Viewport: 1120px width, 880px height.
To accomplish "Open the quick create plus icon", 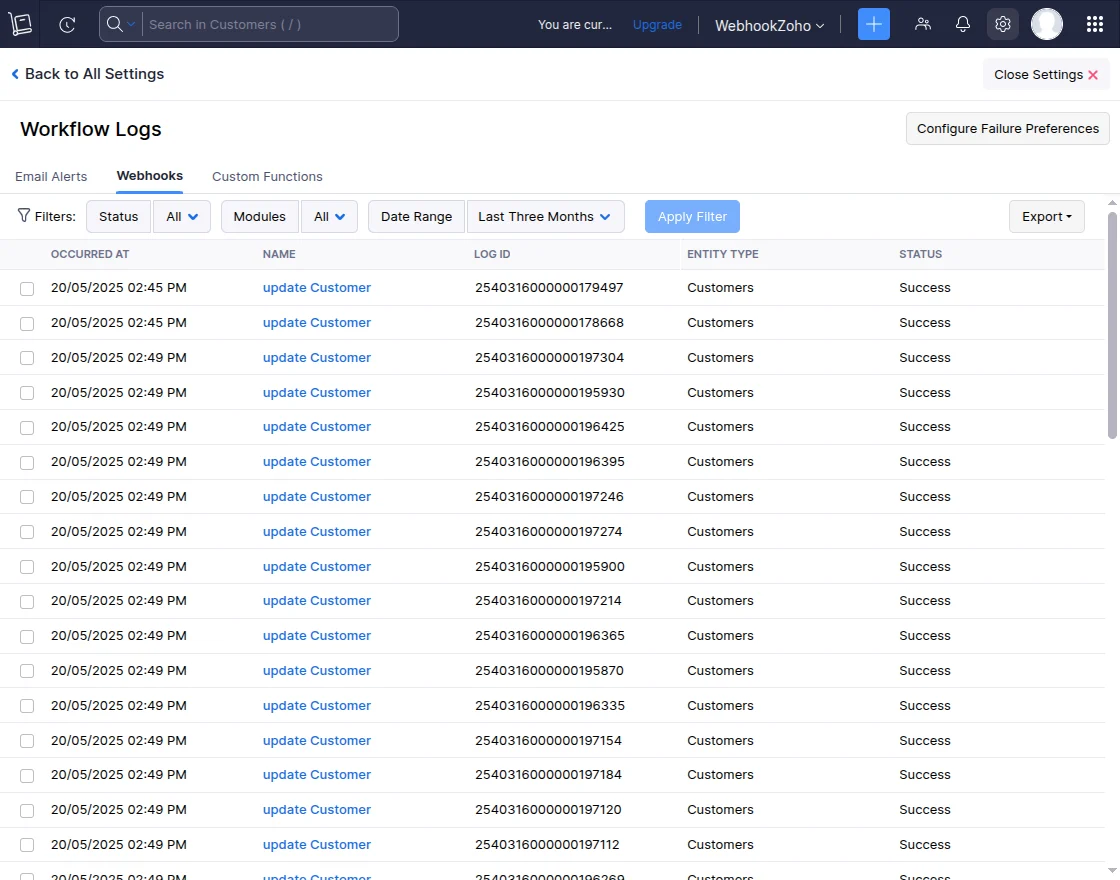I will tap(873, 23).
